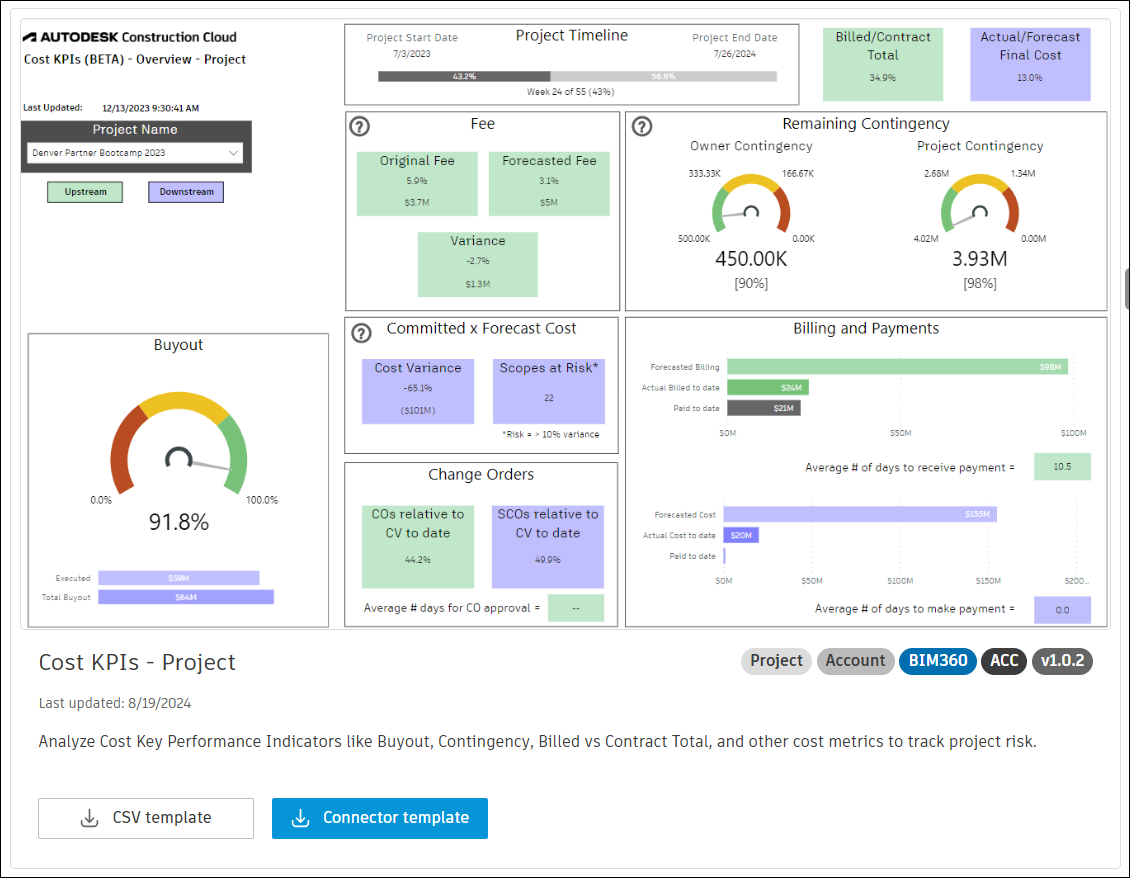
Task: Click the Forecasted Fee card
Action: click(549, 184)
